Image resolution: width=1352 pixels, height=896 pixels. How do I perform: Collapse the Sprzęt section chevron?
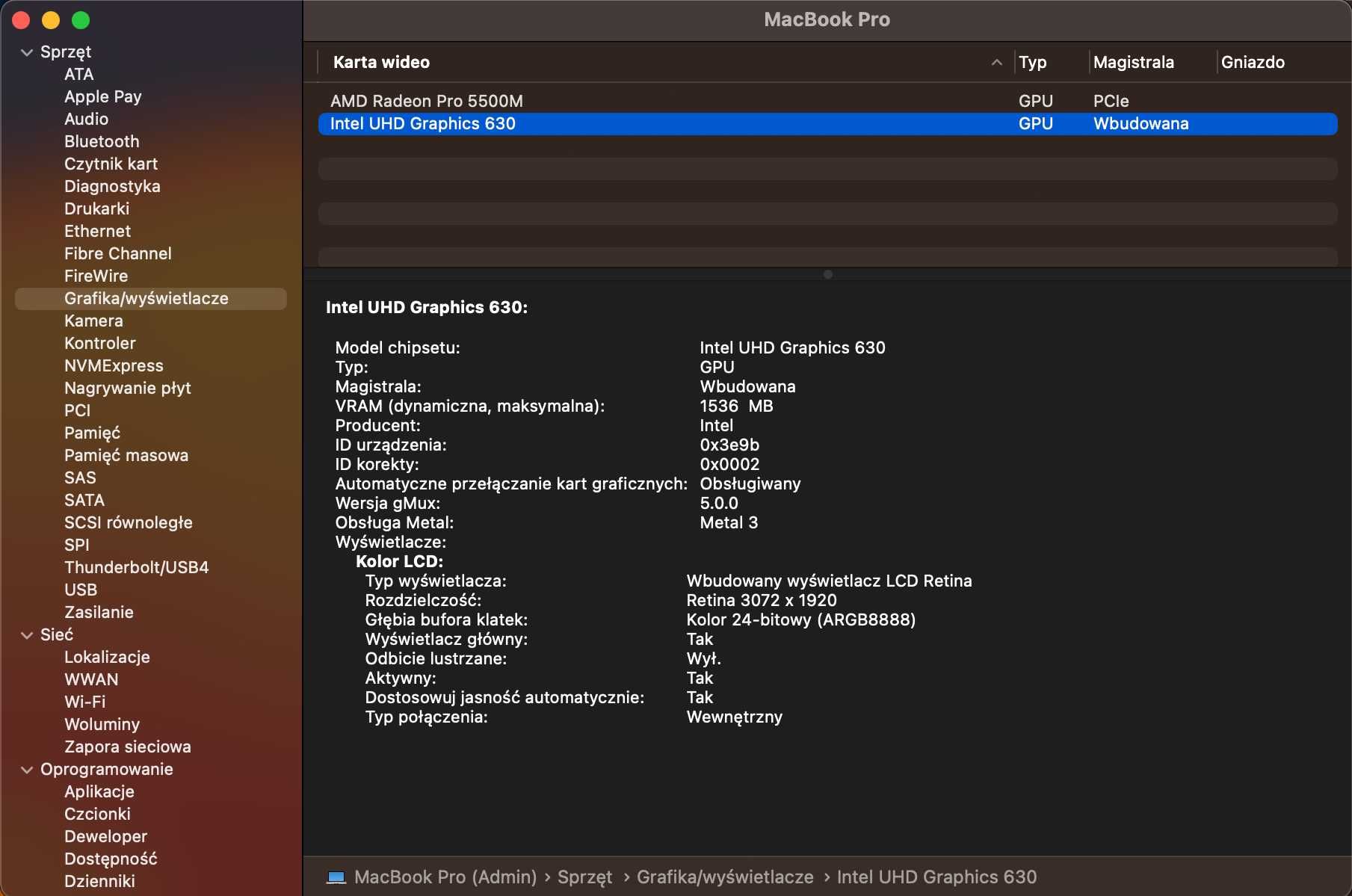click(x=27, y=52)
